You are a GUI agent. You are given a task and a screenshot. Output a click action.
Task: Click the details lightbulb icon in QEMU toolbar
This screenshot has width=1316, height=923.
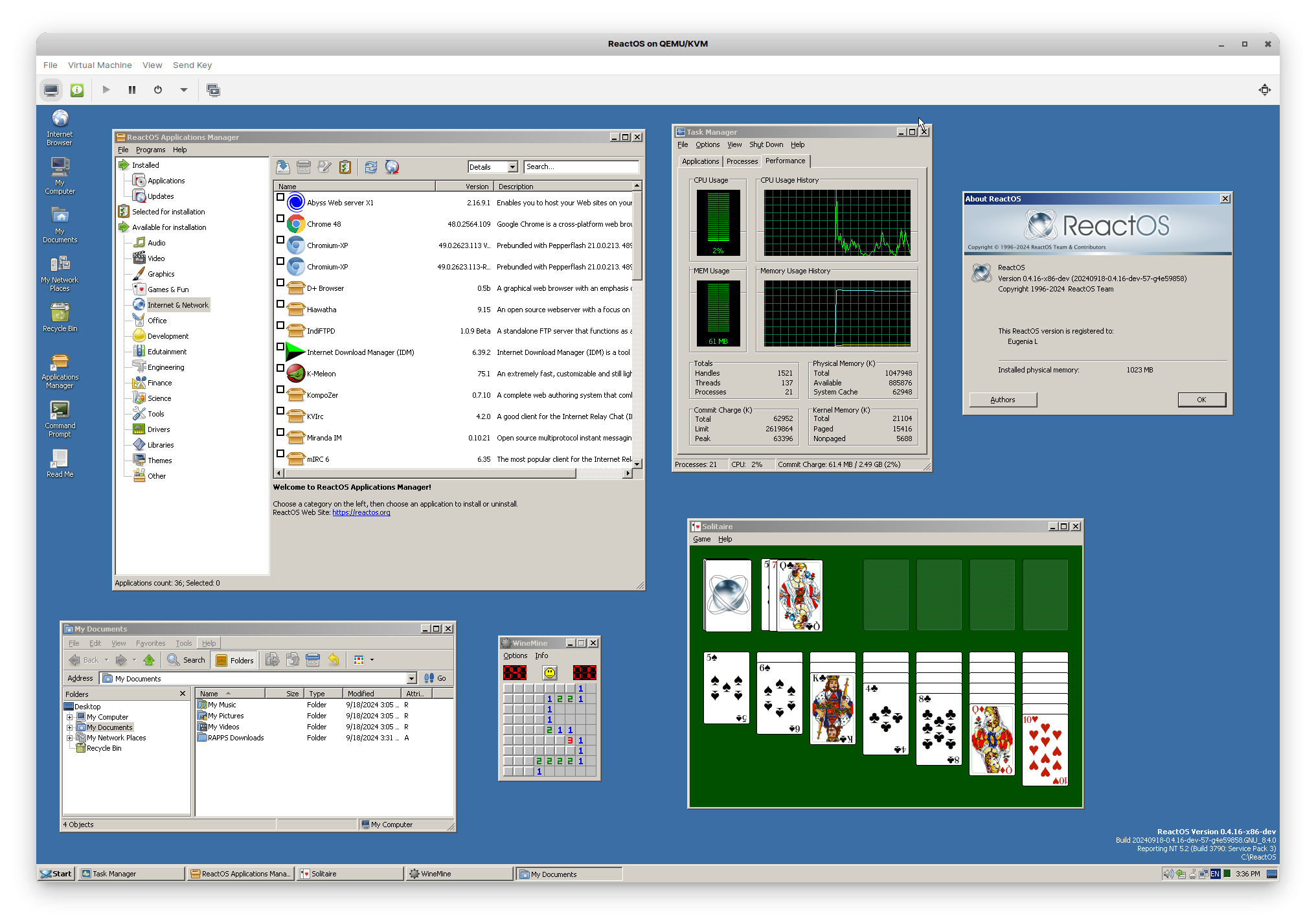(77, 90)
